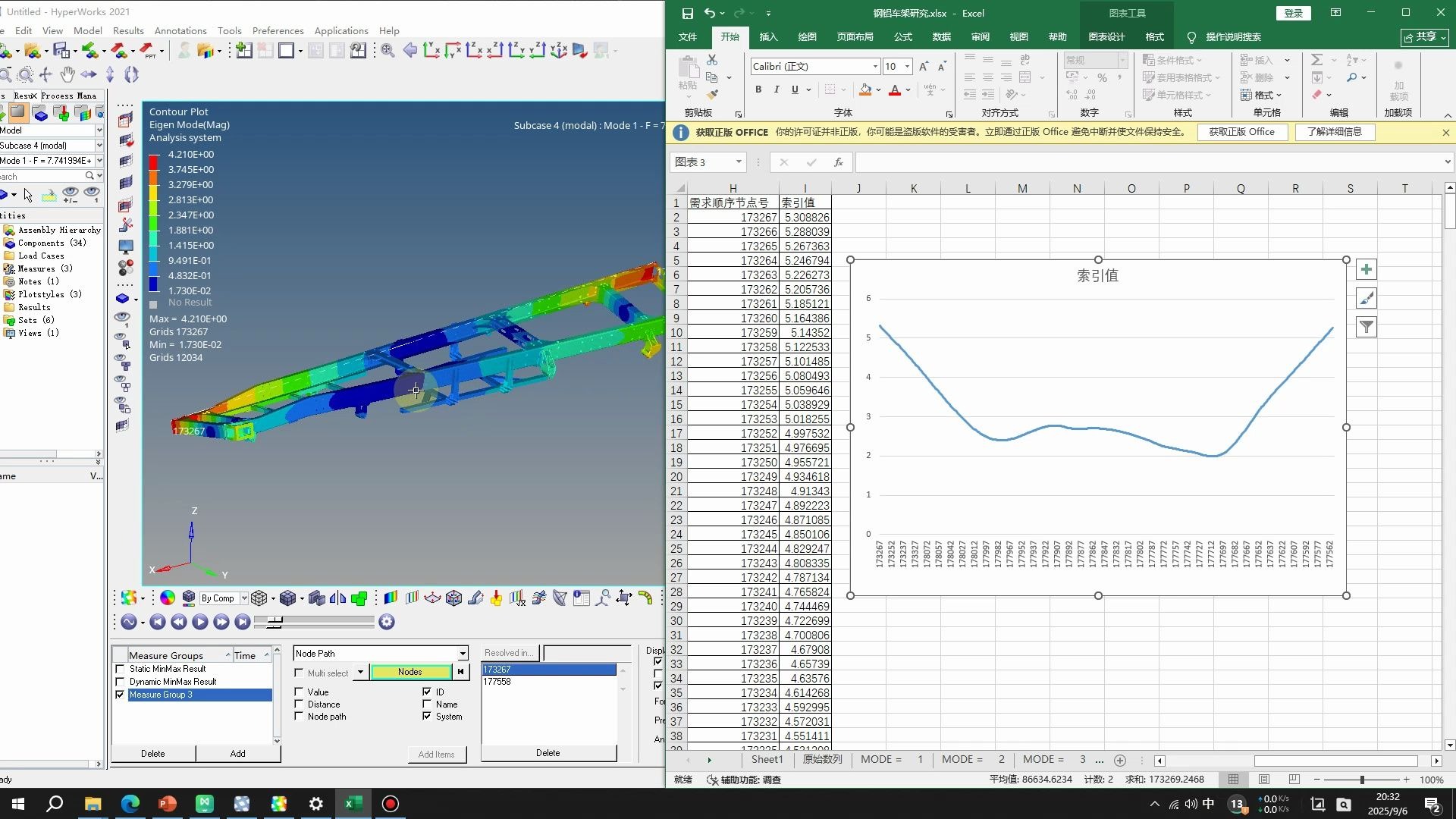Switch to the Sheet1 worksheet tab
Image resolution: width=1456 pixels, height=819 pixels.
[767, 759]
